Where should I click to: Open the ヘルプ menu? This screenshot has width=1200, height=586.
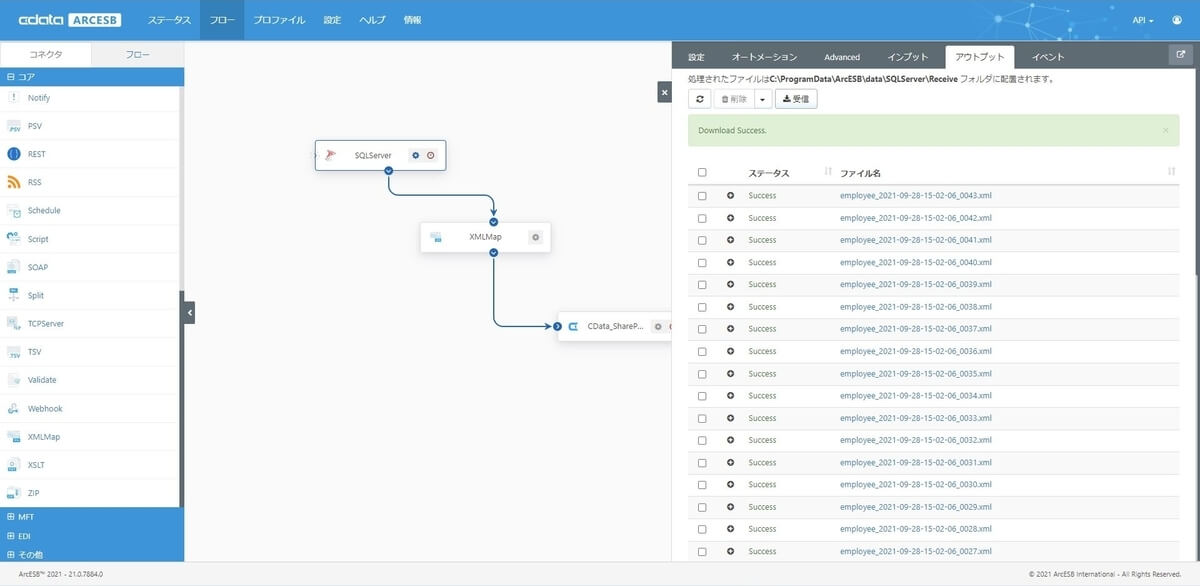point(372,20)
